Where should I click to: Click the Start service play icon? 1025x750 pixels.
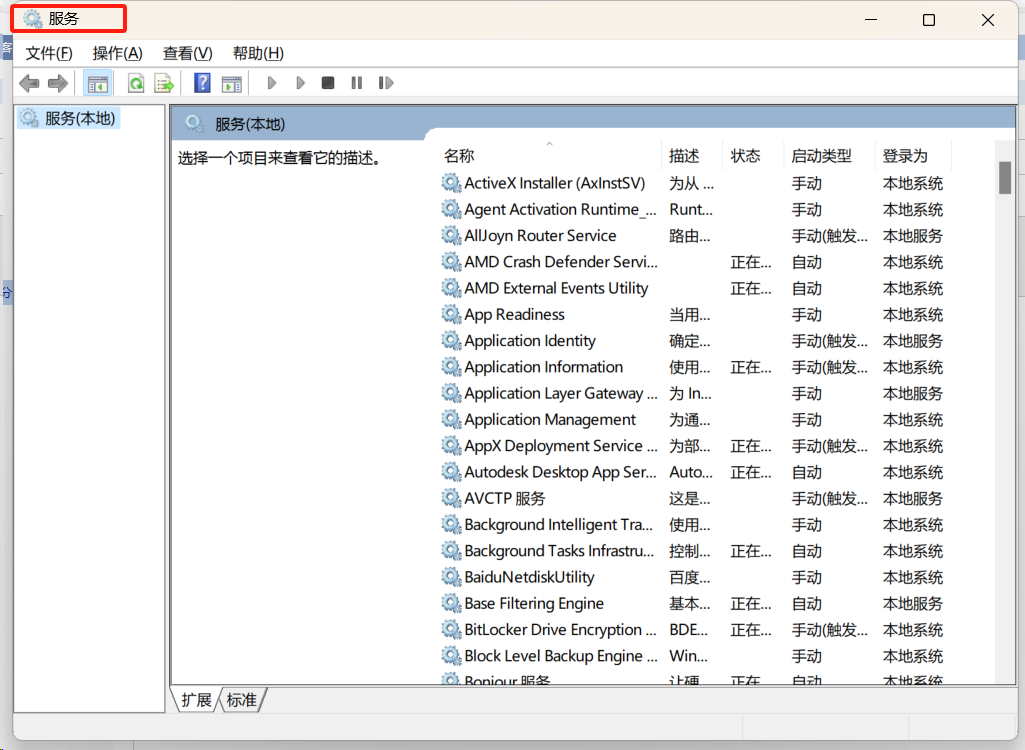click(x=272, y=83)
